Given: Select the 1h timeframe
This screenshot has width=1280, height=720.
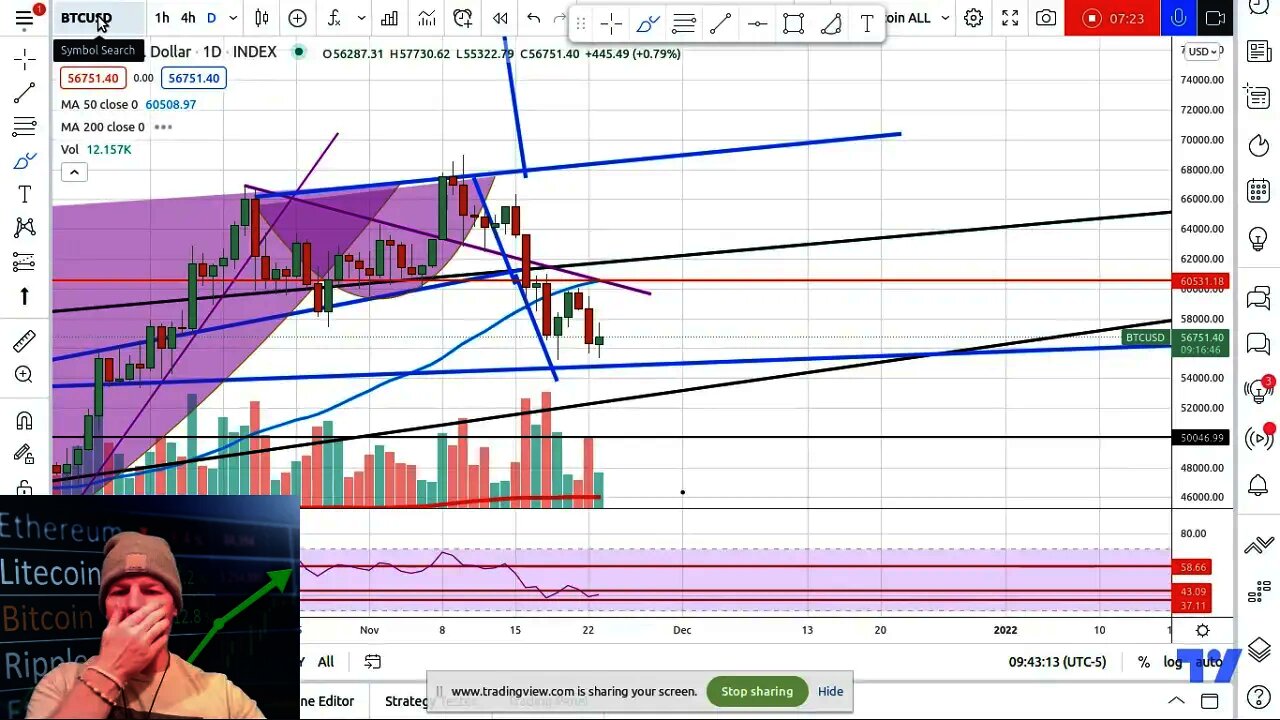Looking at the screenshot, I should coord(162,18).
